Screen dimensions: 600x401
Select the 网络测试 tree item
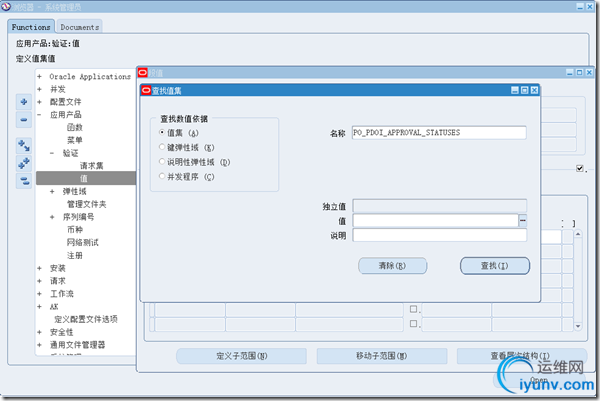click(x=83, y=242)
